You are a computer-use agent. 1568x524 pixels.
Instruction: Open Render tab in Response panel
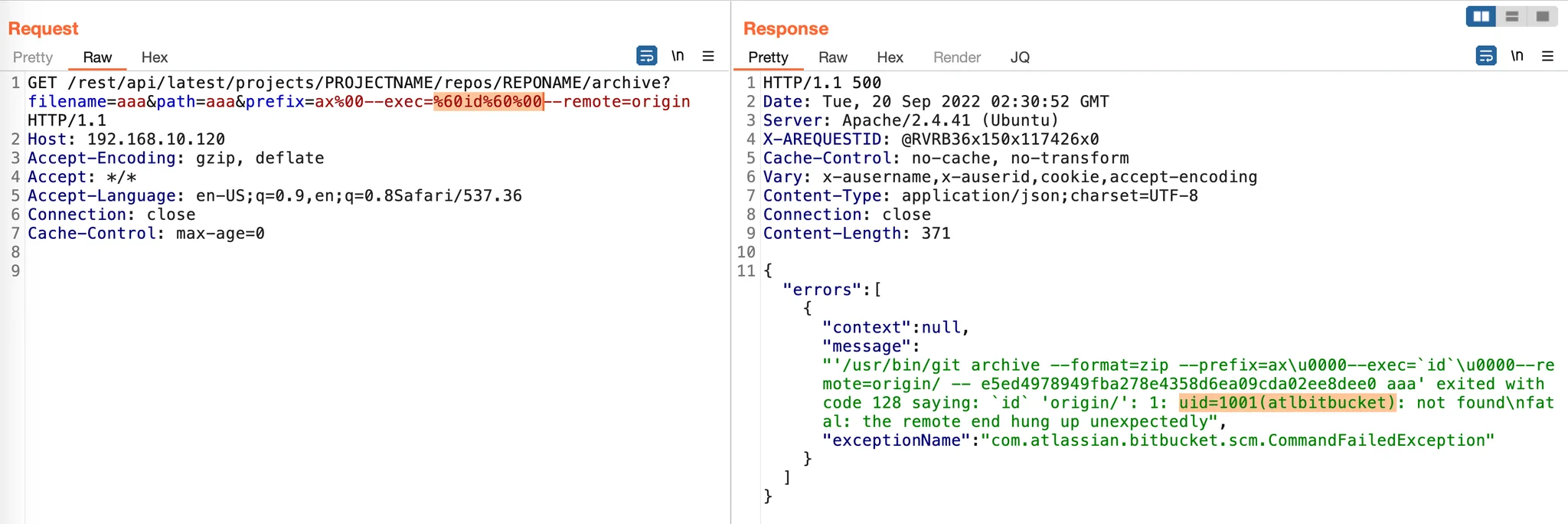tap(957, 57)
